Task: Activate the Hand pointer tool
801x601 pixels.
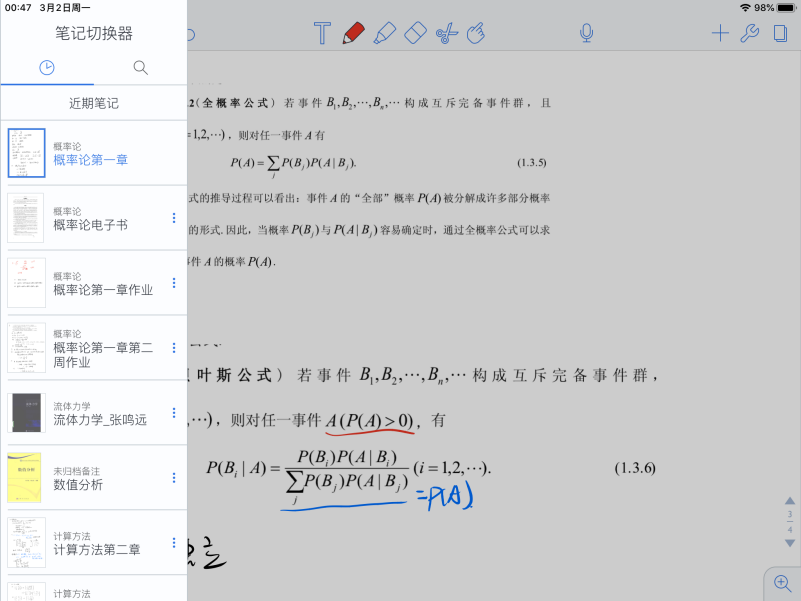Action: 477,33
